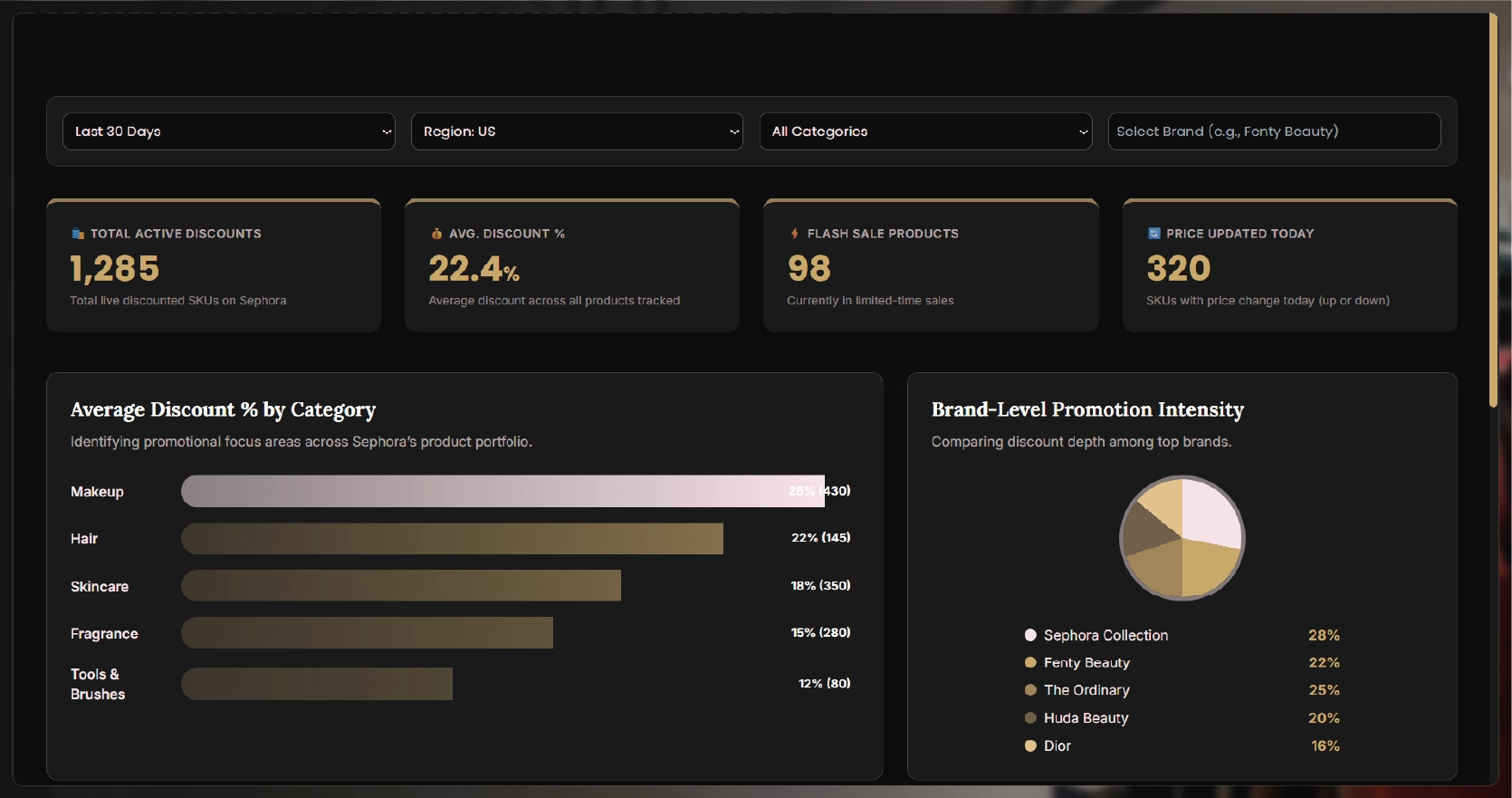Click the pink Sephora Collection pie slice
Image resolution: width=1512 pixels, height=798 pixels.
(x=1209, y=513)
